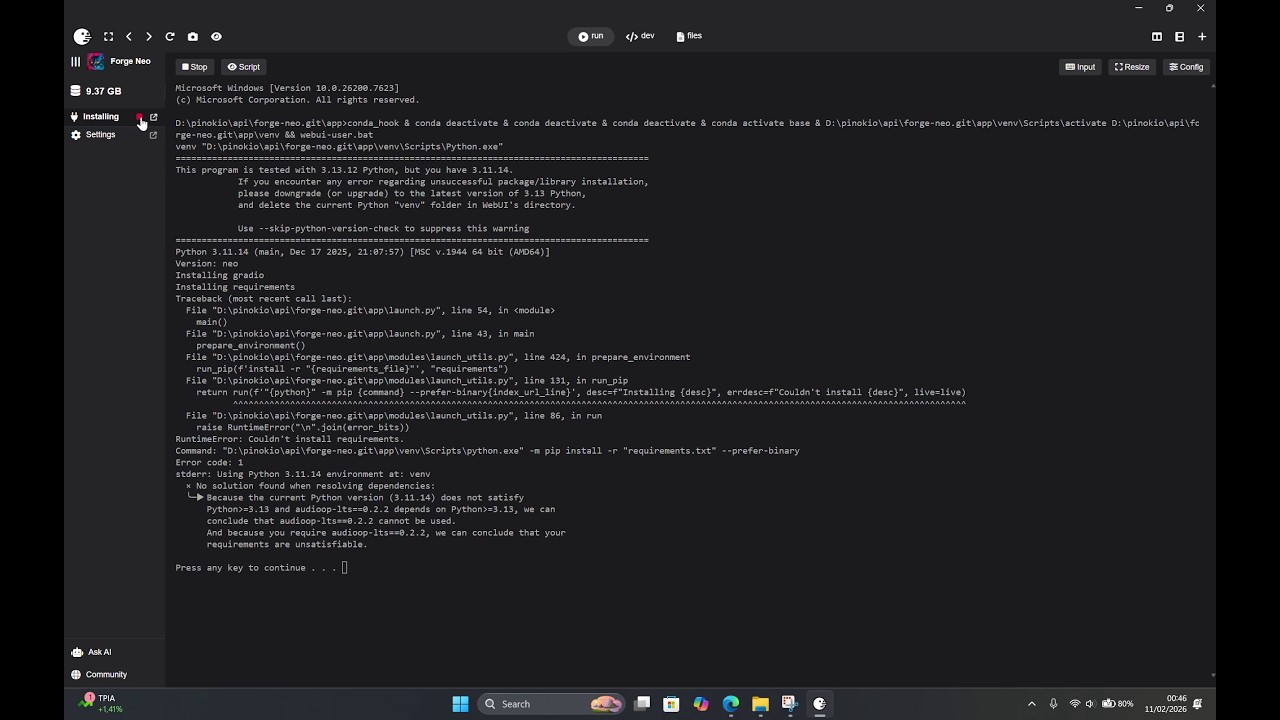This screenshot has width=1280, height=720.
Task: Click the 'Error code: 1' line
Action: coord(209,463)
